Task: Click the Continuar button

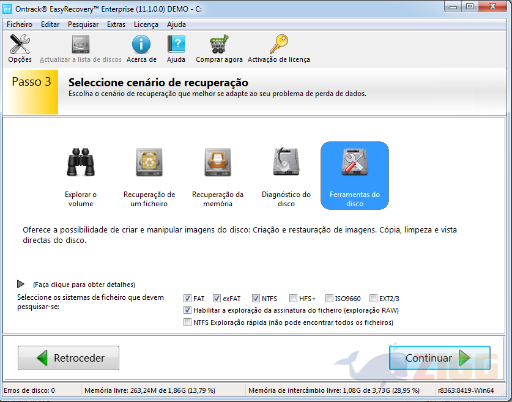Action: point(440,358)
